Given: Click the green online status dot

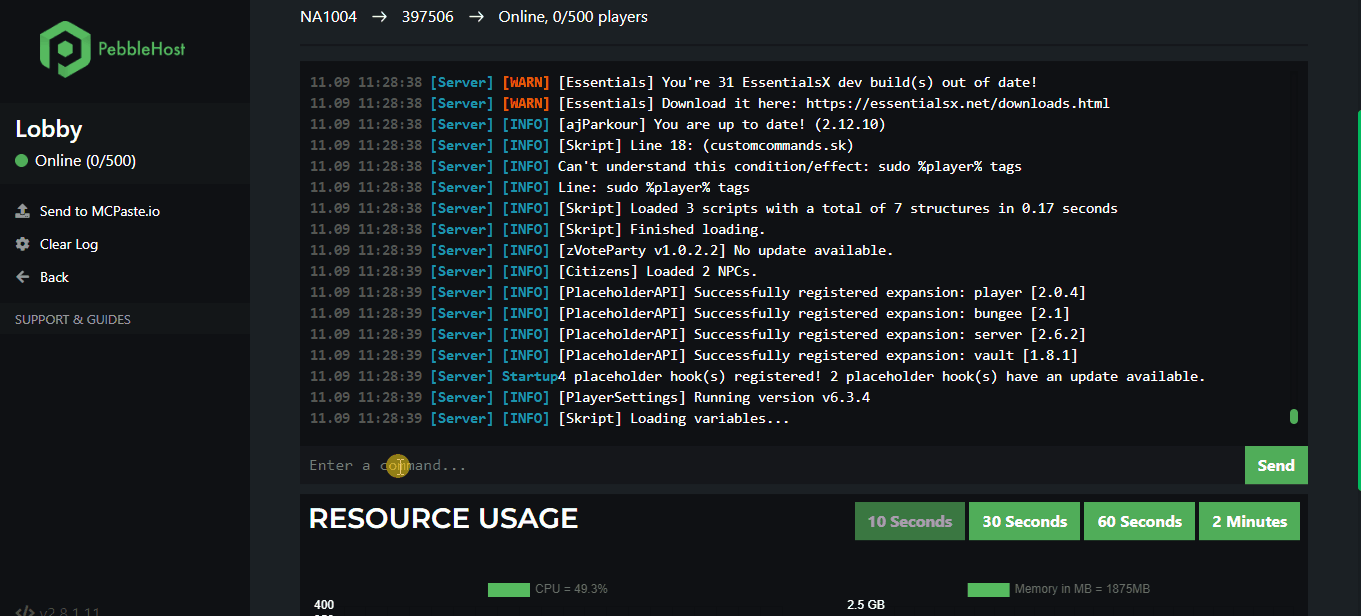Looking at the screenshot, I should 22,161.
